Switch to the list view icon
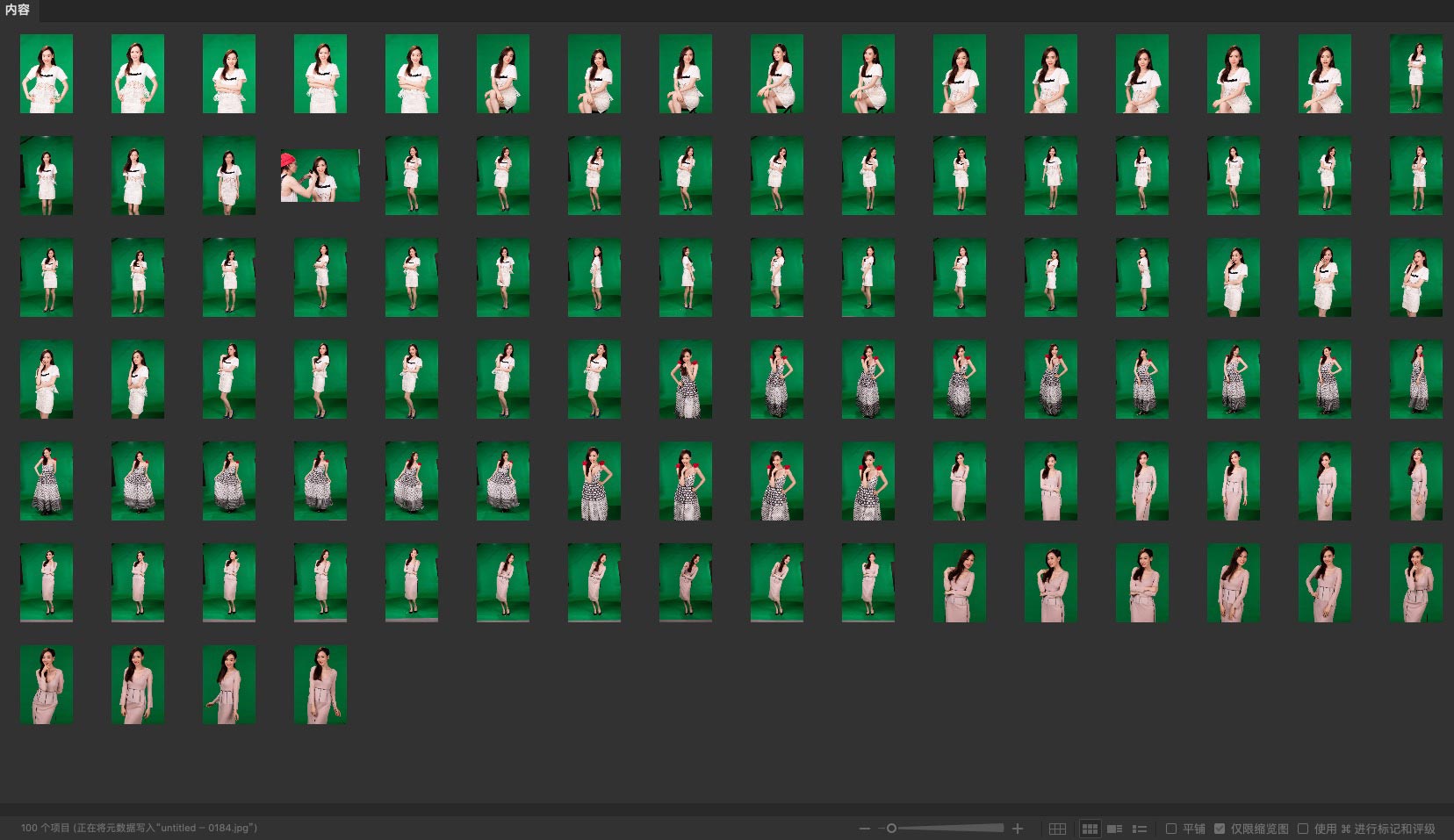This screenshot has width=1454, height=840. tap(1140, 829)
